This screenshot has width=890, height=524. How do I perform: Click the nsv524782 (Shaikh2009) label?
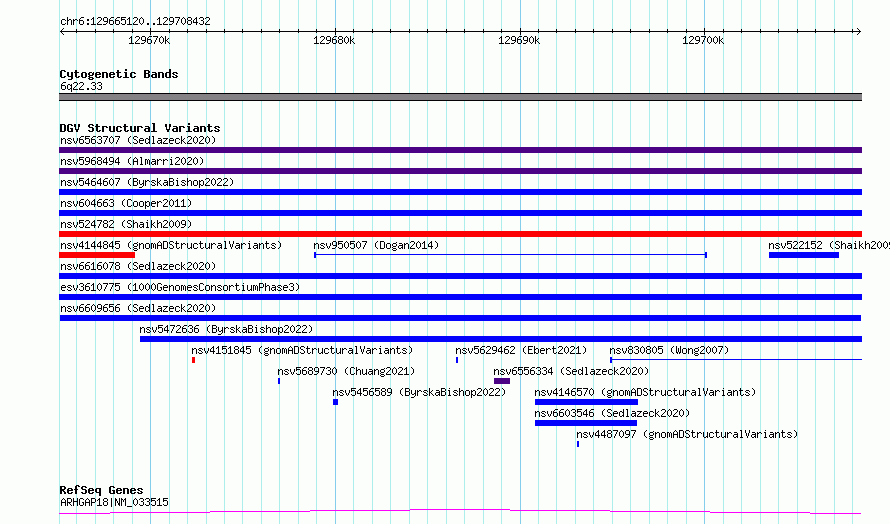coord(126,224)
